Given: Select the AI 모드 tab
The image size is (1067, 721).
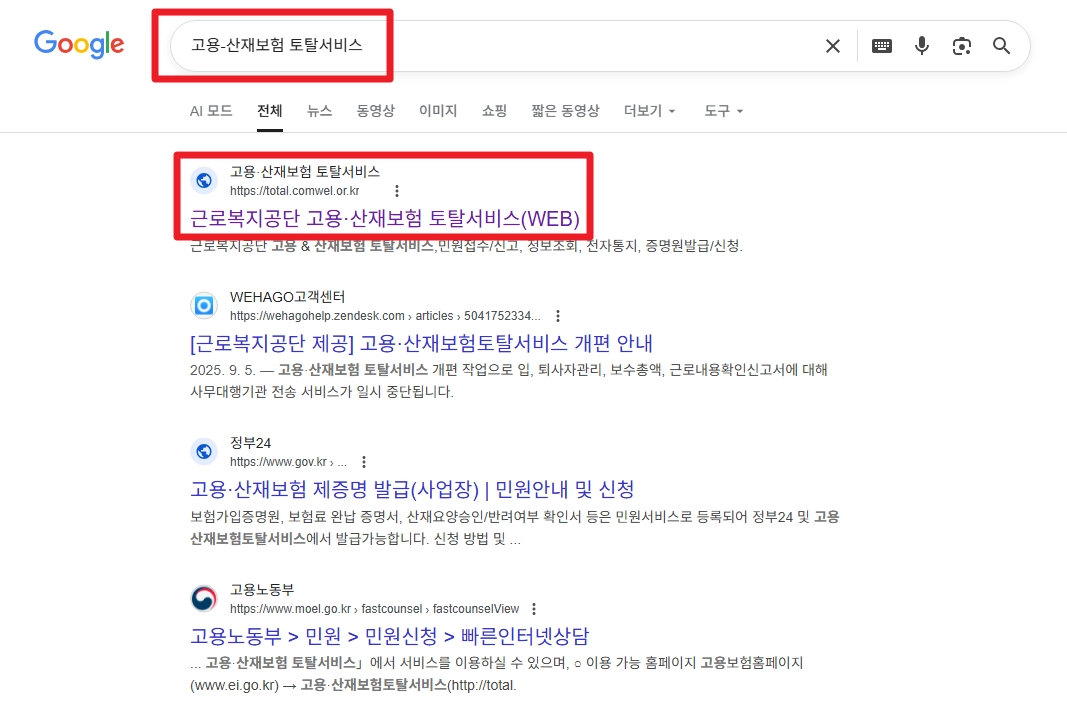Looking at the screenshot, I should click(x=211, y=111).
